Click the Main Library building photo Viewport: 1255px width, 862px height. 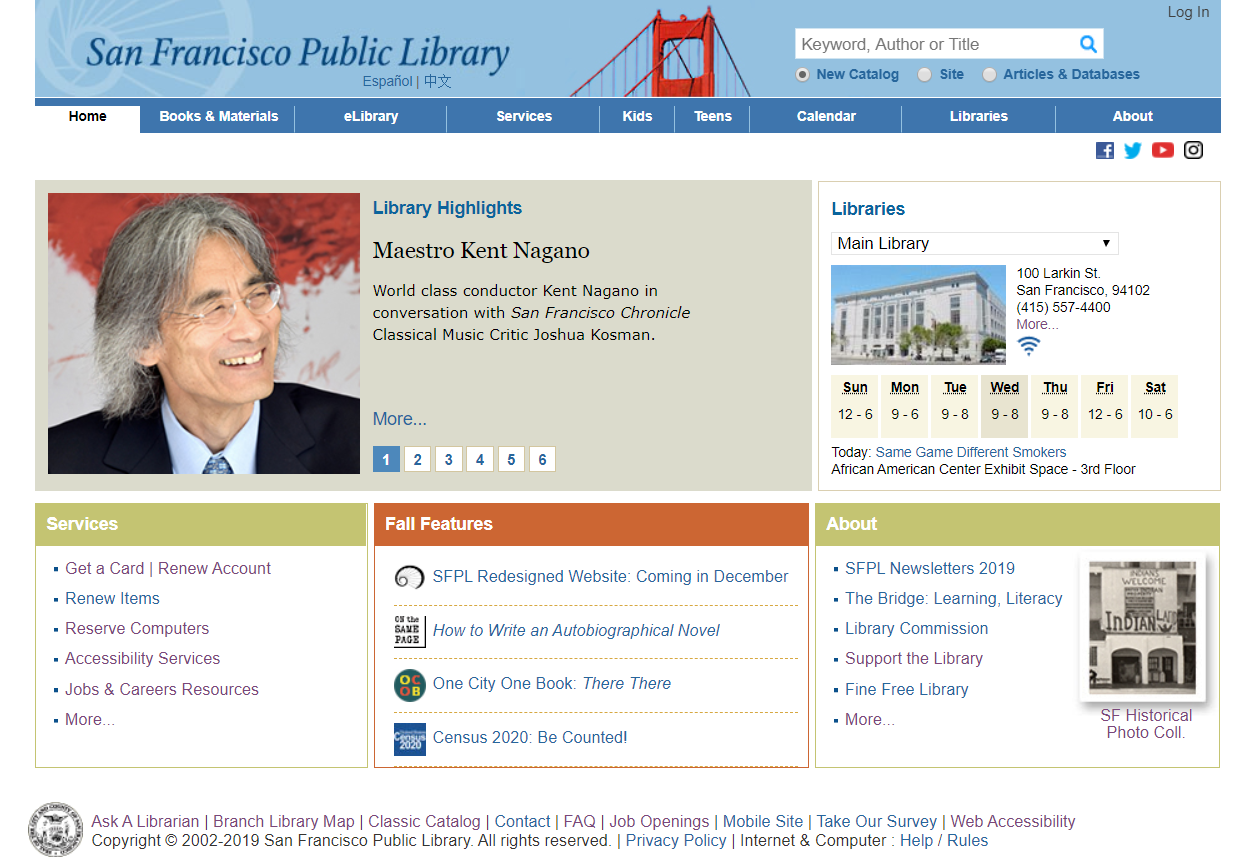[918, 314]
